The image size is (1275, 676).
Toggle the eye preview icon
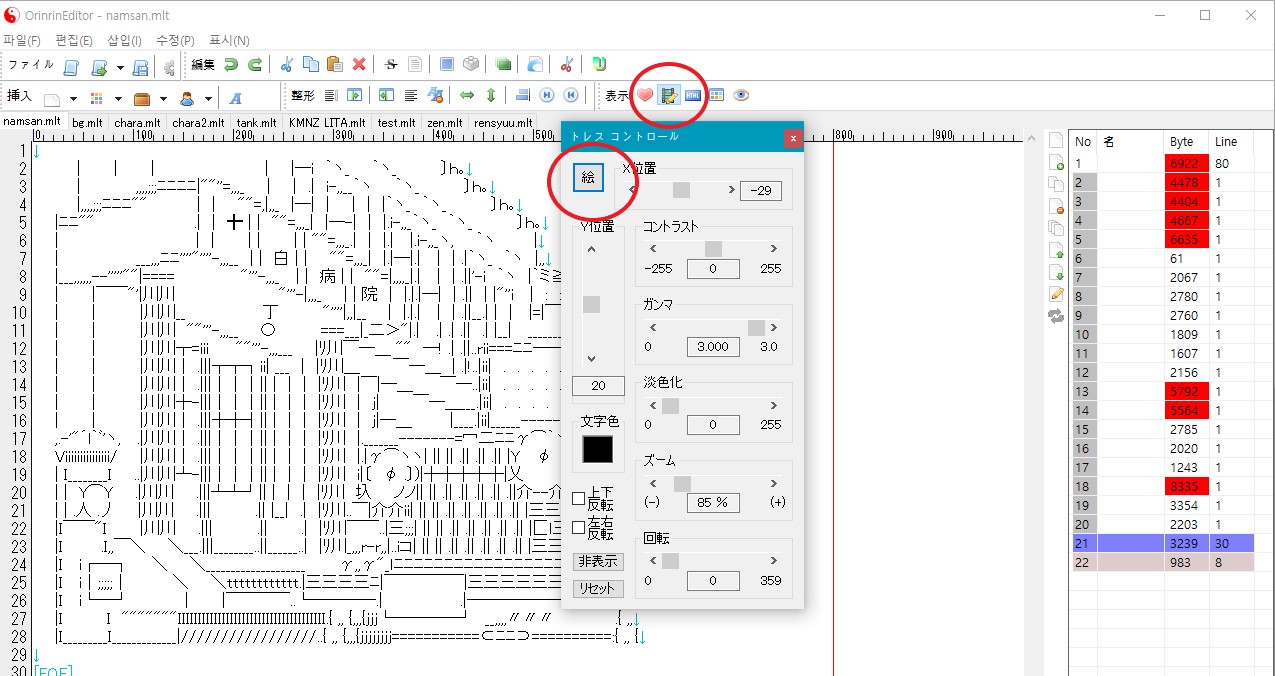(x=741, y=95)
